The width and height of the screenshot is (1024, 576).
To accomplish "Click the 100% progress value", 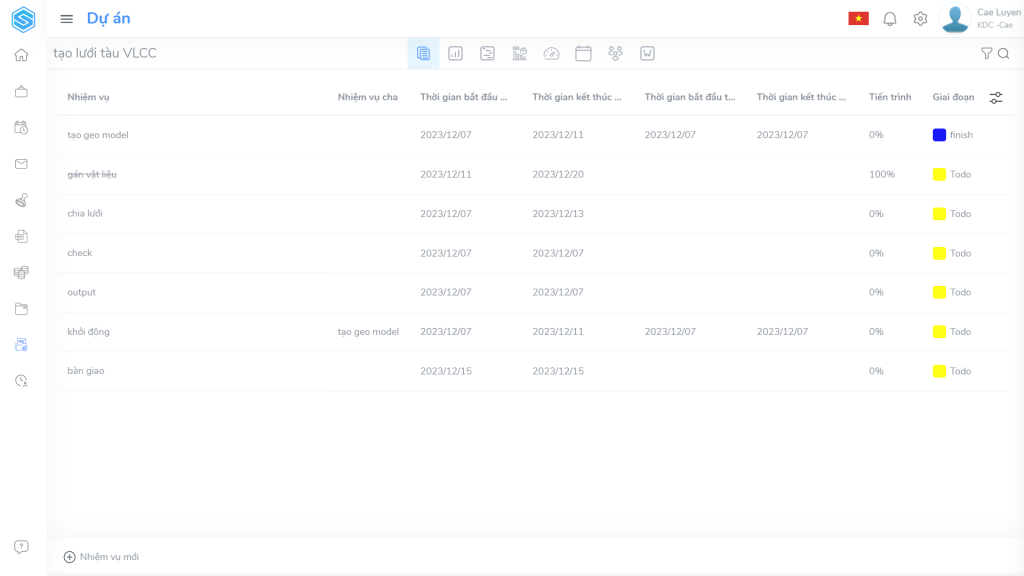I will pyautogui.click(x=882, y=174).
